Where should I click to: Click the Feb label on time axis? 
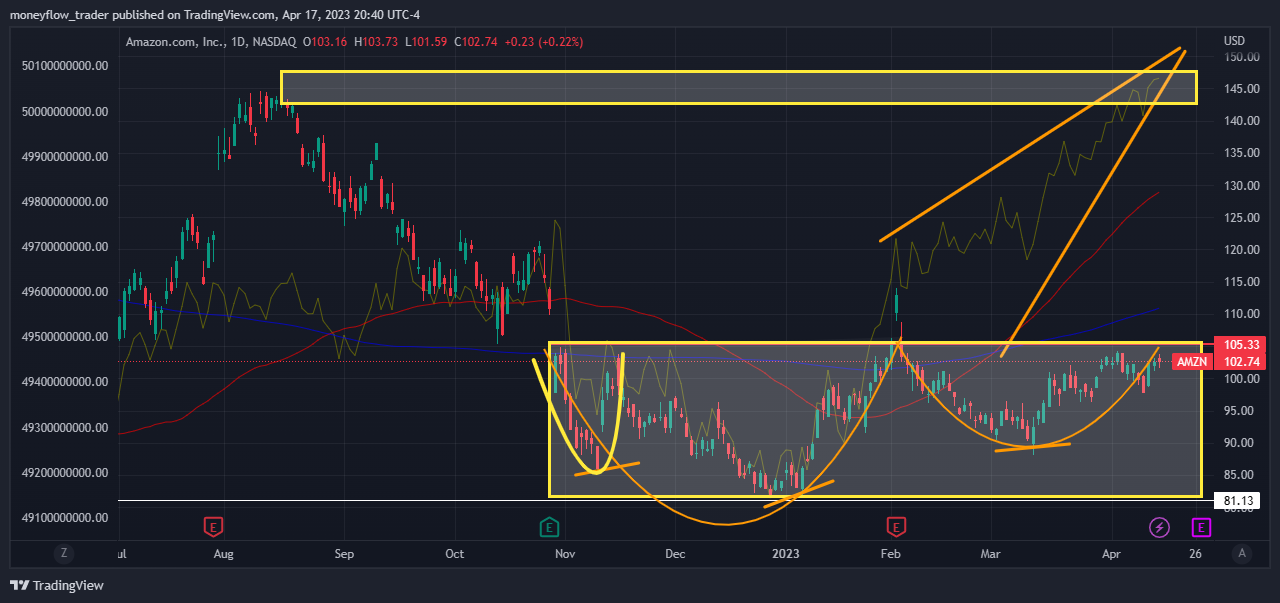point(890,553)
